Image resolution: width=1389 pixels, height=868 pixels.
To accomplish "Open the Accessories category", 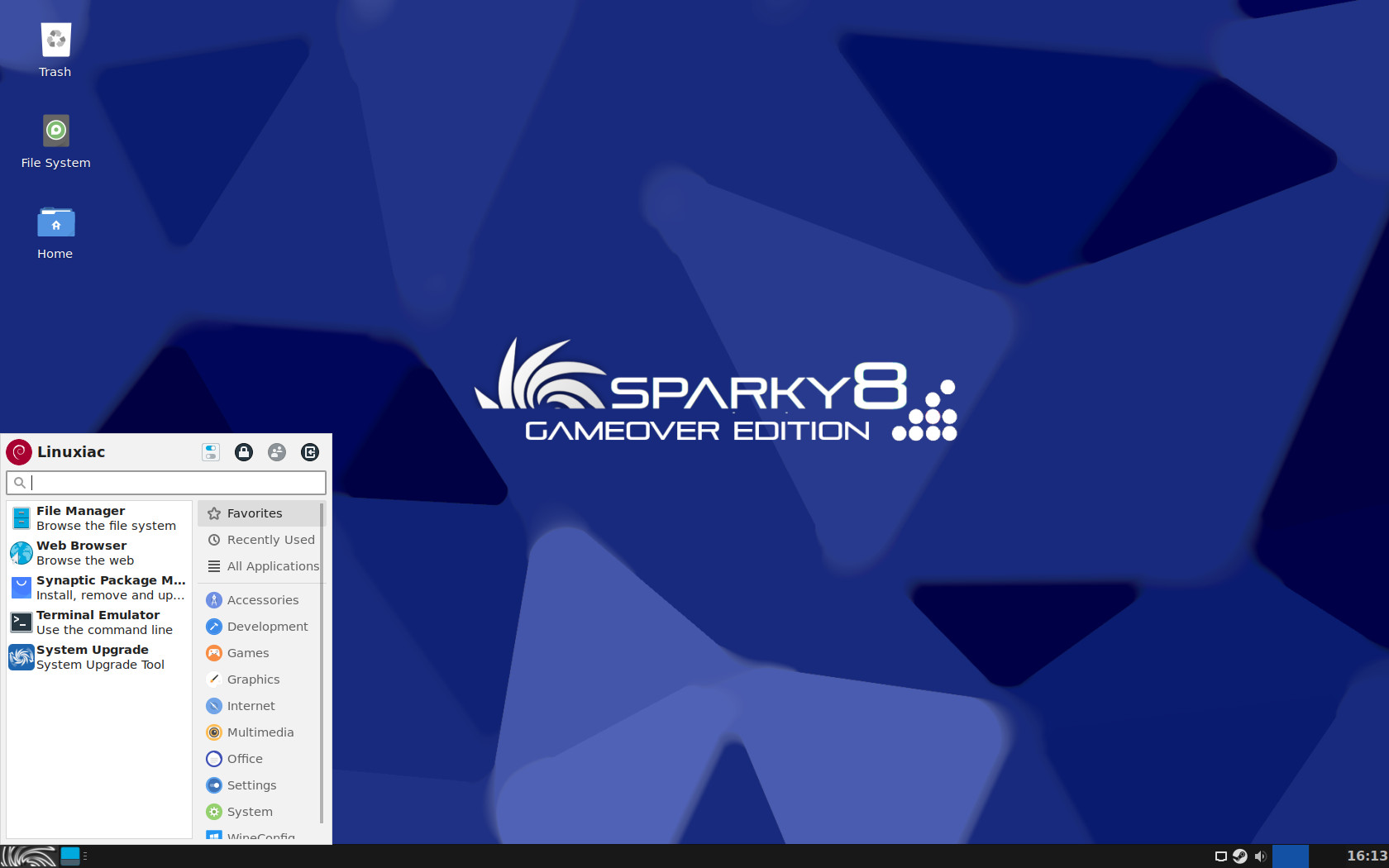I will coord(260,600).
